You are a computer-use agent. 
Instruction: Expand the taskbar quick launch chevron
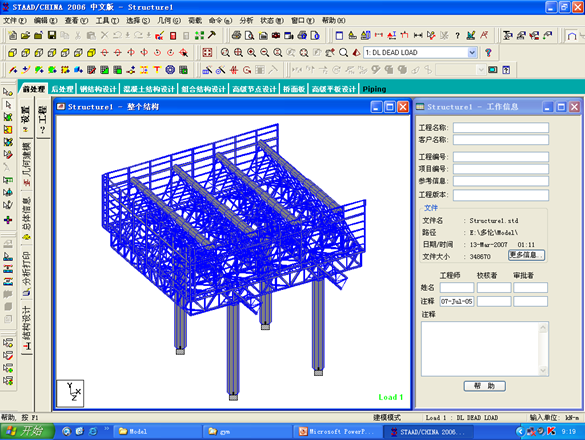pos(106,429)
